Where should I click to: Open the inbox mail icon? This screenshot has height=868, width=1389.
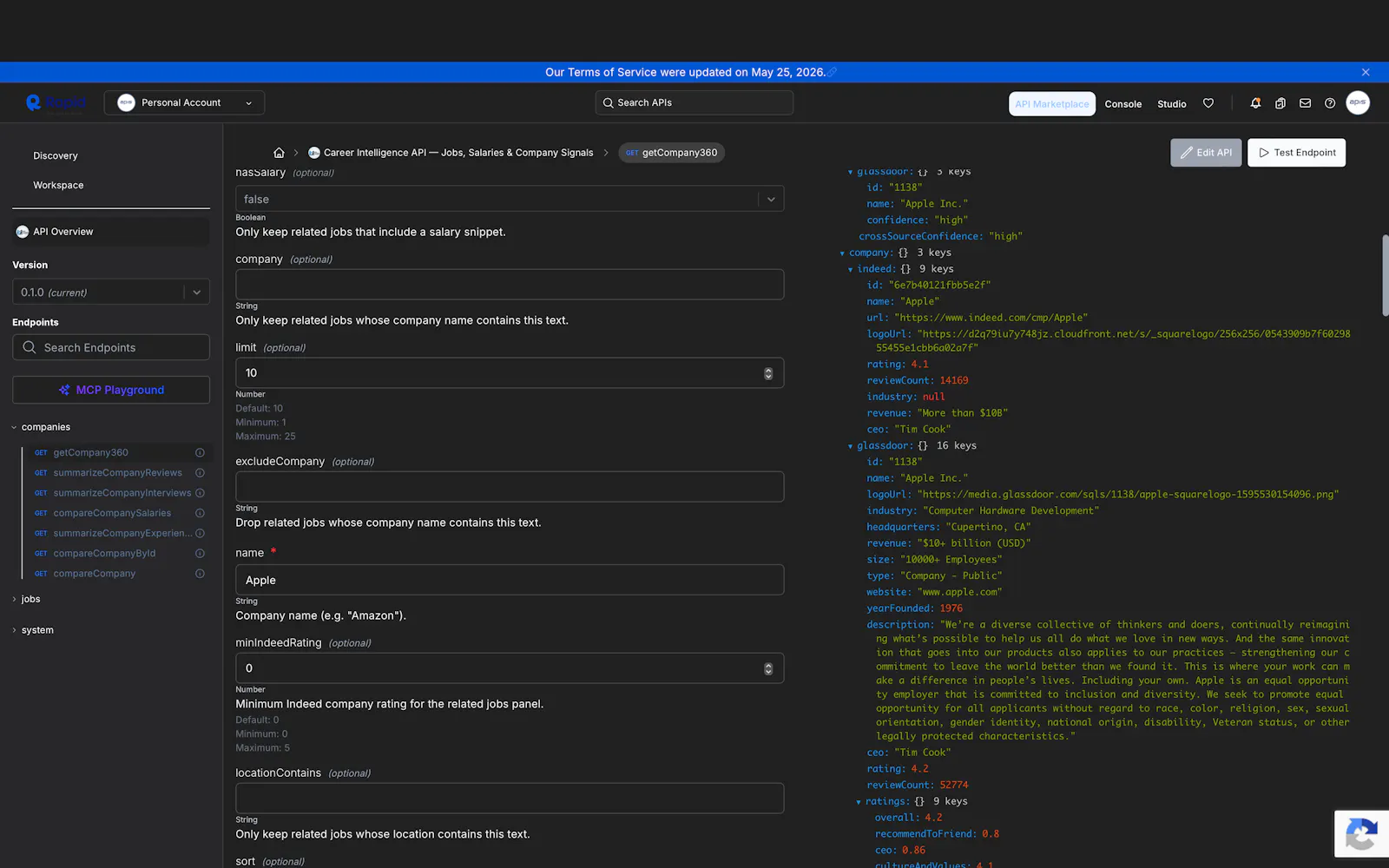(1305, 103)
